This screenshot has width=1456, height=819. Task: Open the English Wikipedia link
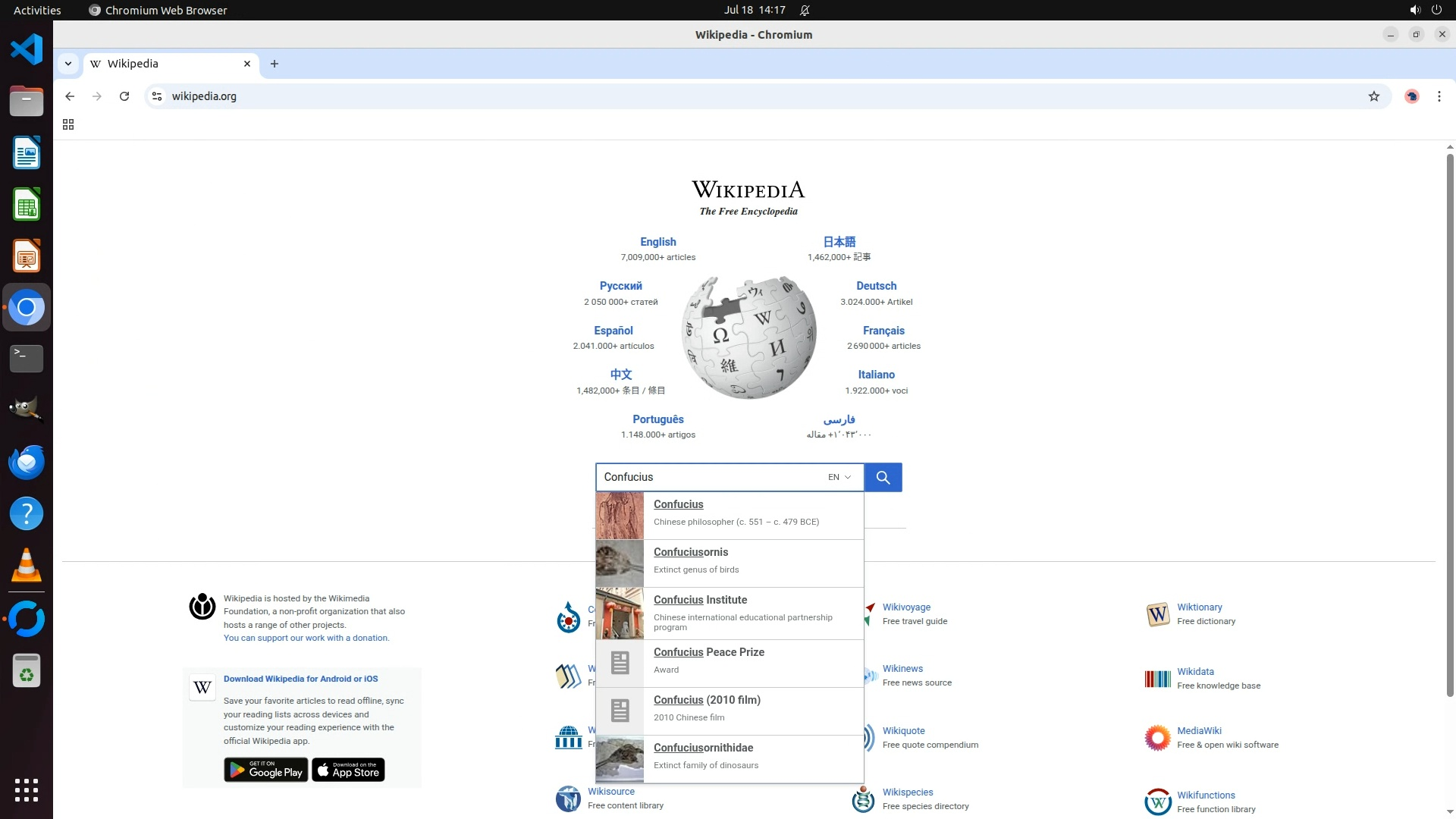coord(657,242)
